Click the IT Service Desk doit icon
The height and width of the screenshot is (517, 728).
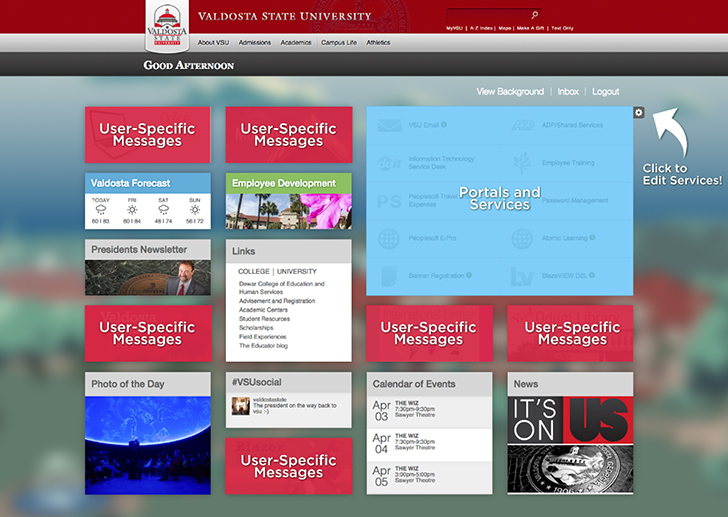[389, 163]
